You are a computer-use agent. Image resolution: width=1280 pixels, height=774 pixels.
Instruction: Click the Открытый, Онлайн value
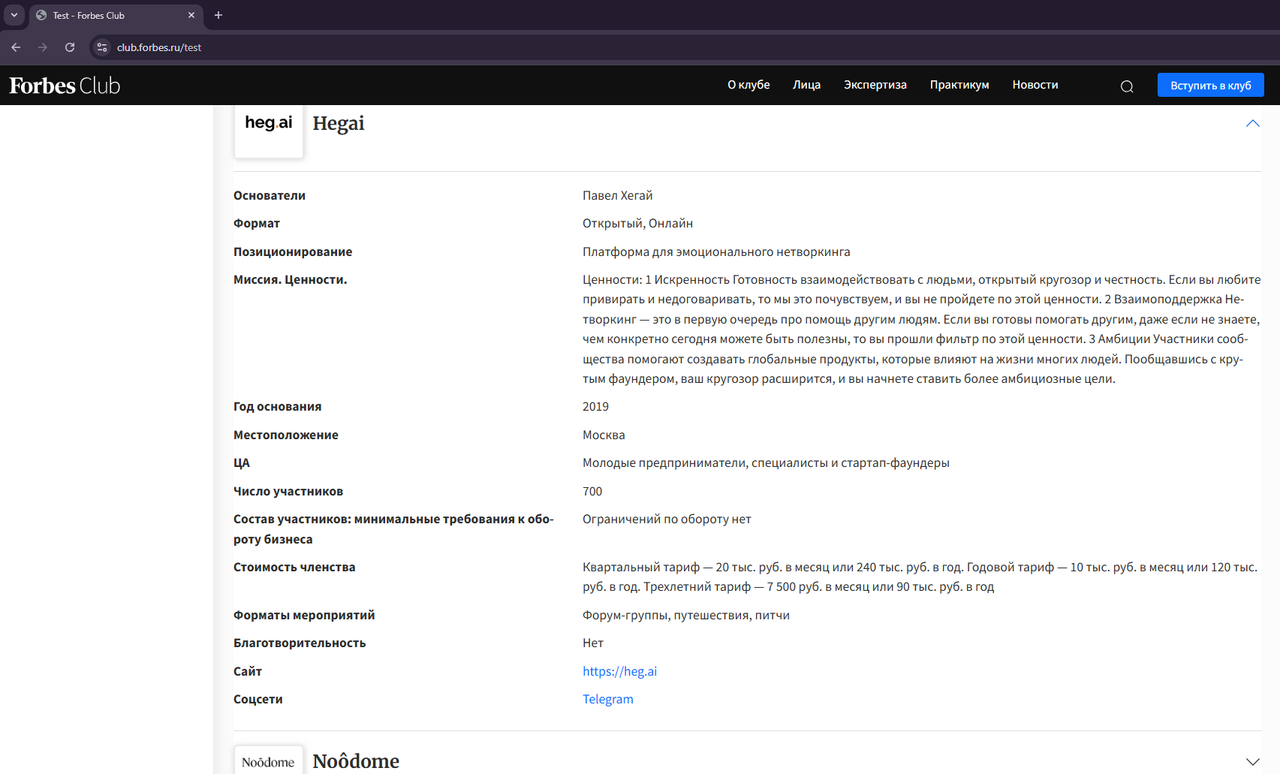[x=638, y=223]
